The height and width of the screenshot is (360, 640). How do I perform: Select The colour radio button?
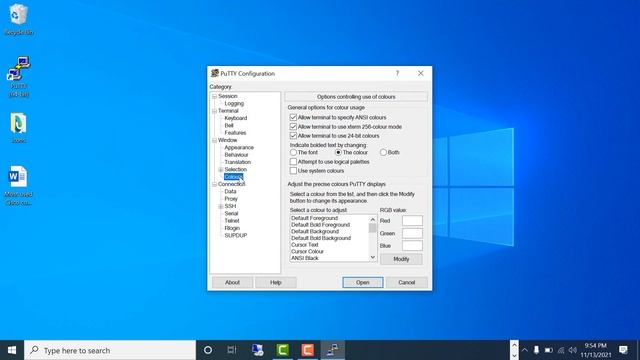(338, 152)
